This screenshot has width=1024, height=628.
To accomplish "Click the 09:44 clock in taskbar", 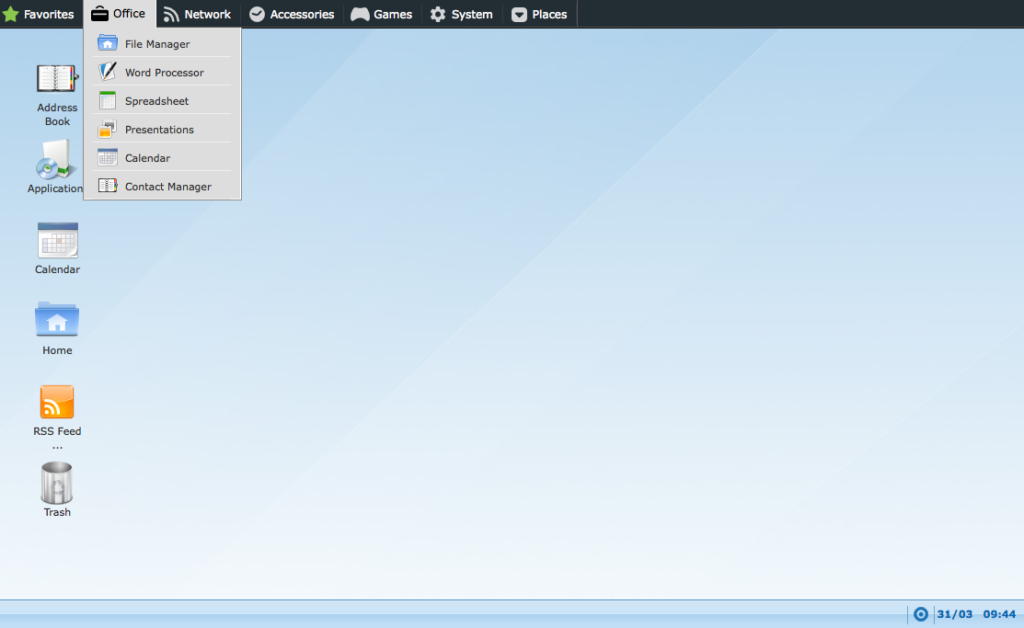I will (x=999, y=614).
